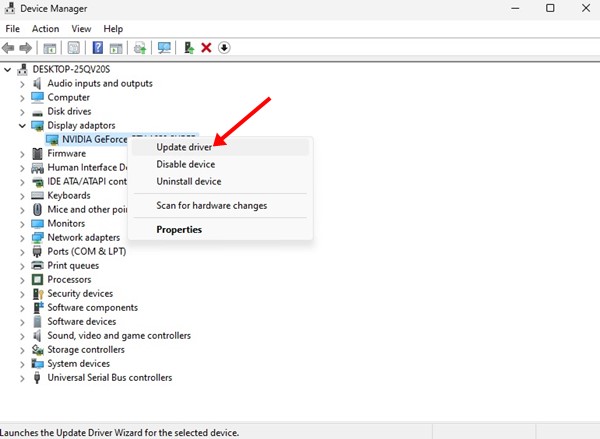
Task: Select Disable device in the context menu
Action: click(185, 164)
